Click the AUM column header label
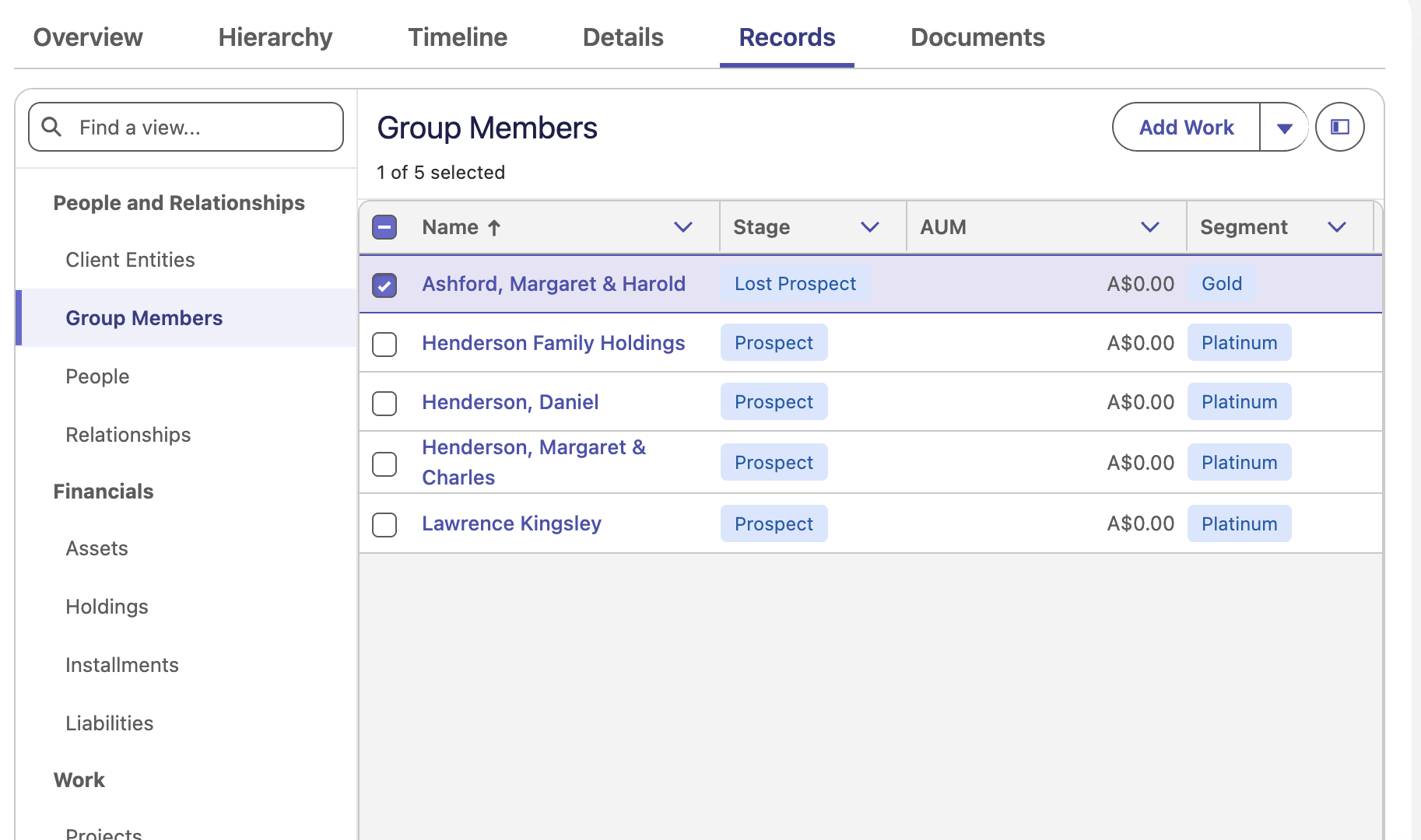Viewport: 1421px width, 840px height. (943, 227)
